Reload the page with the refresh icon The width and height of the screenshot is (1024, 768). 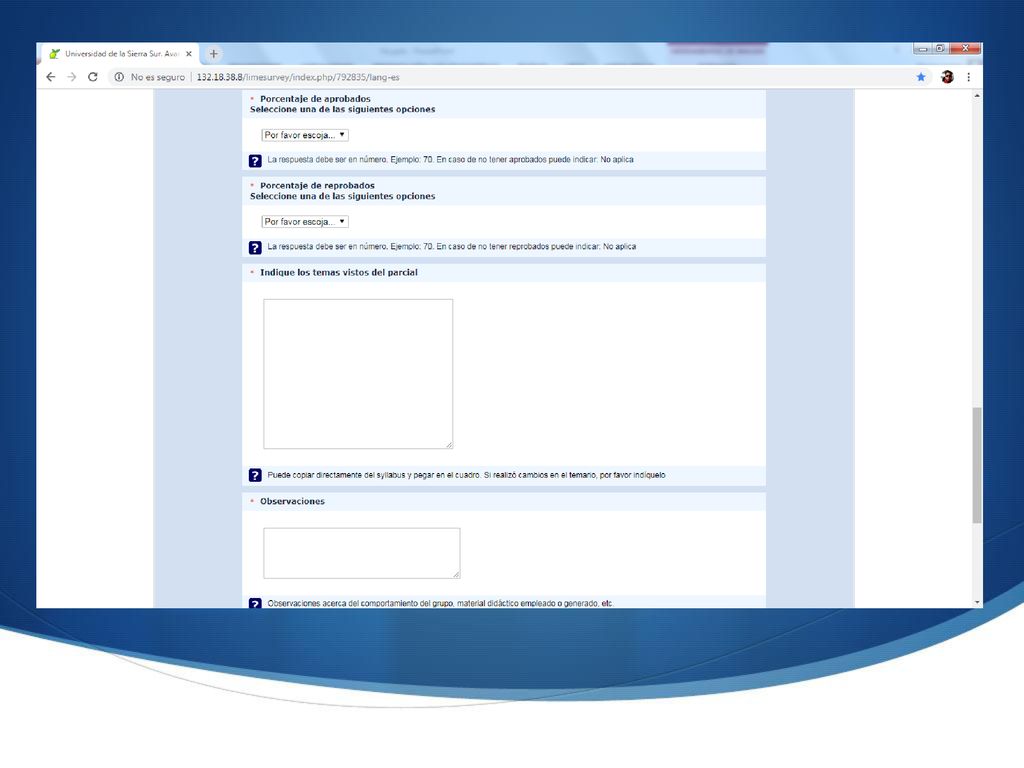(93, 77)
